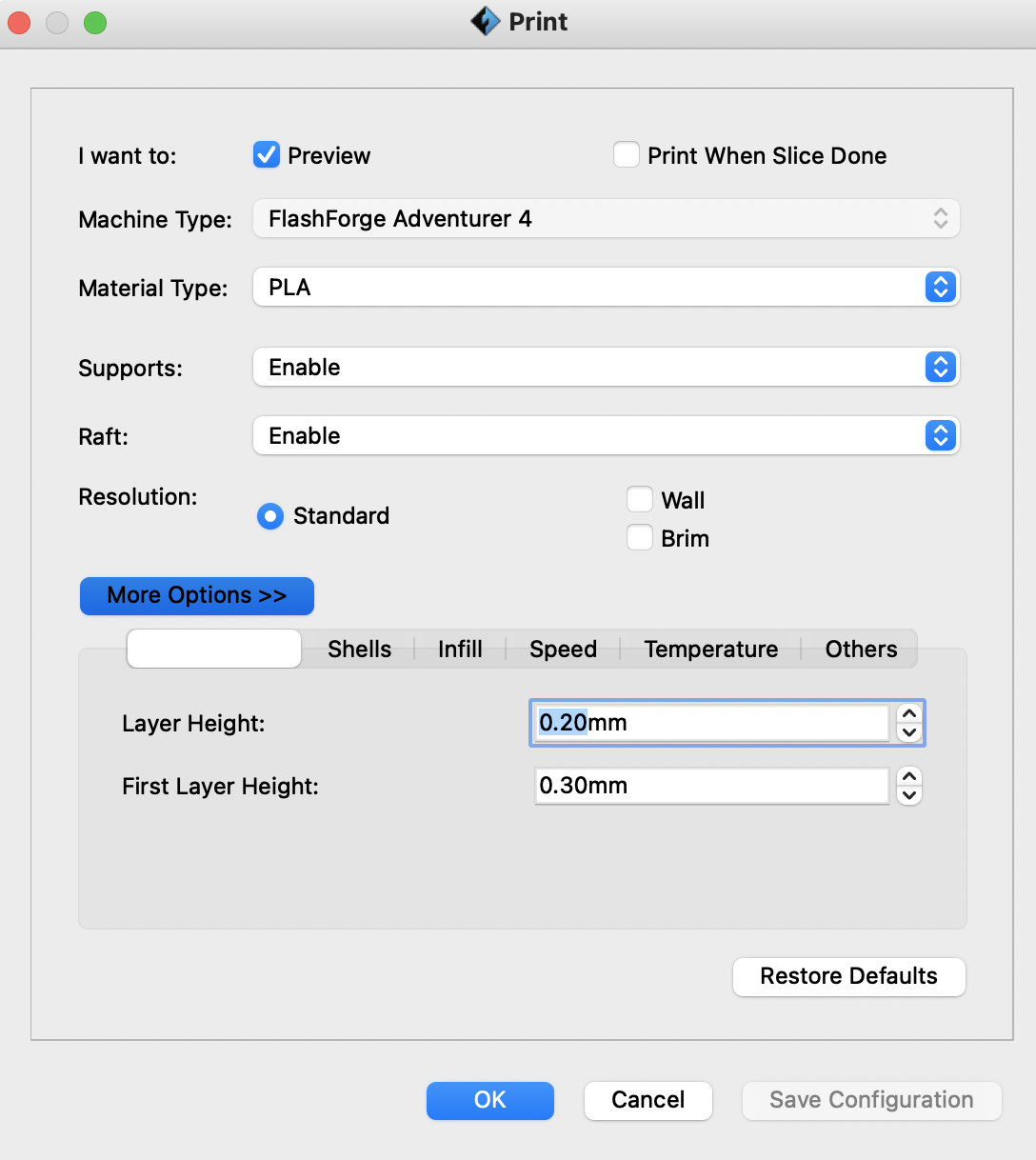Check the Wall checkbox
1036x1160 pixels.
click(x=640, y=499)
